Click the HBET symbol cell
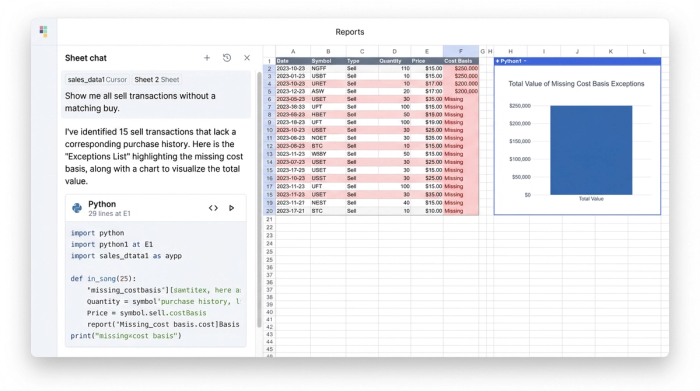 pyautogui.click(x=328, y=115)
